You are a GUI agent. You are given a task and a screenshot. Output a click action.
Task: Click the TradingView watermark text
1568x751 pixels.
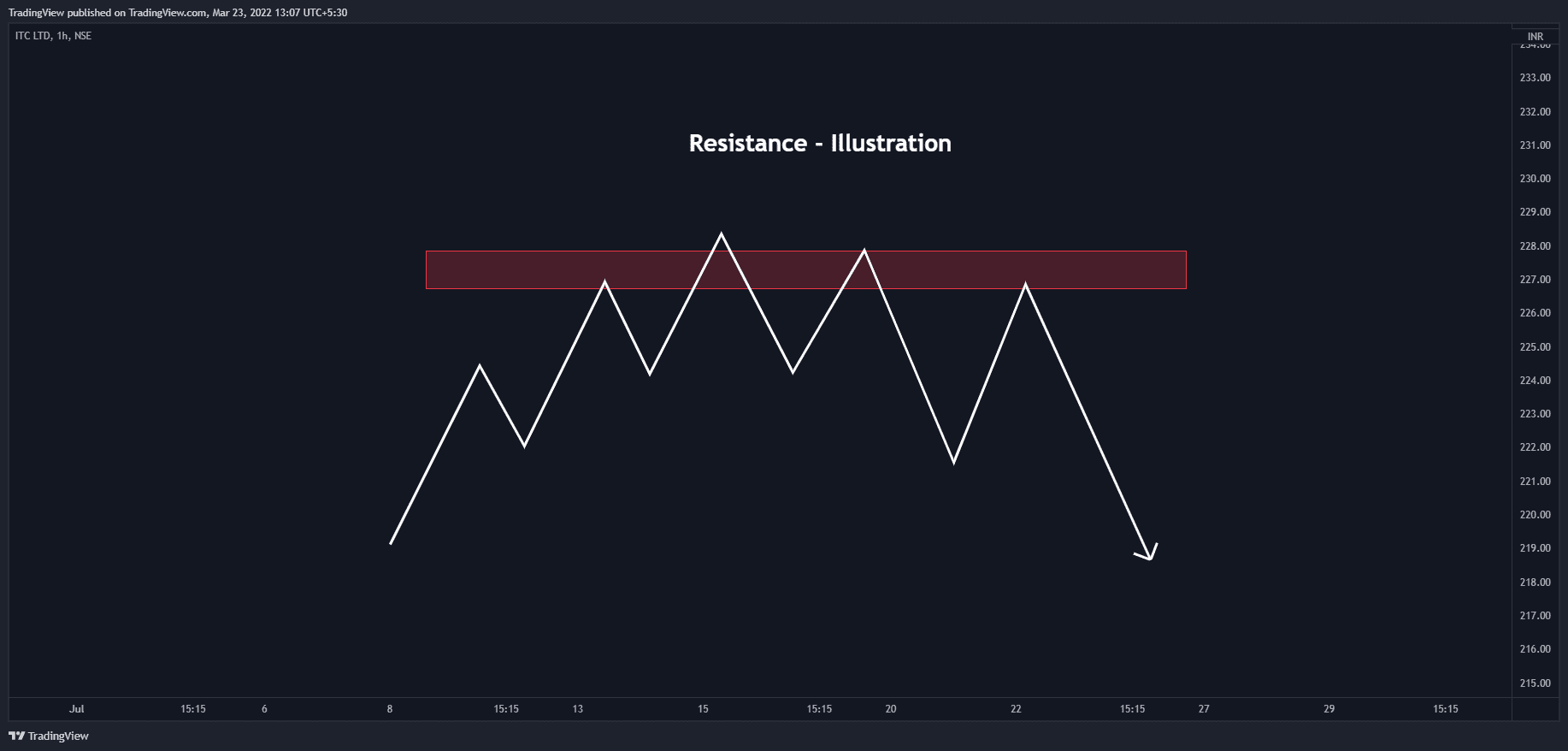click(x=58, y=736)
